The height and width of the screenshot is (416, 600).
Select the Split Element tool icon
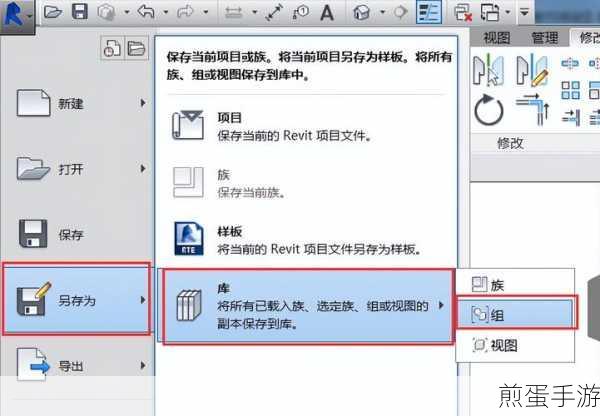[x=570, y=64]
